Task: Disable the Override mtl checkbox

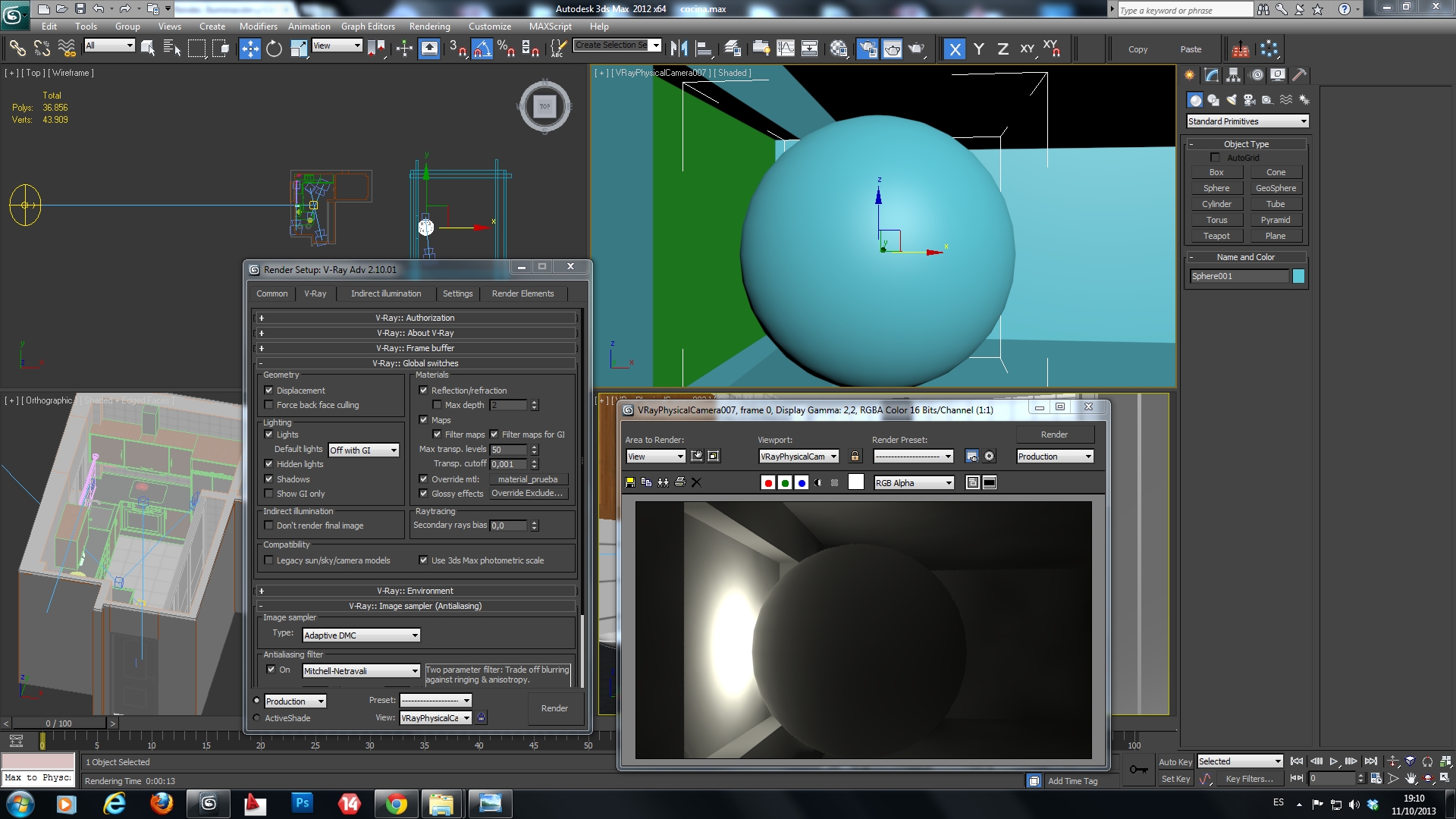Action: [x=423, y=479]
